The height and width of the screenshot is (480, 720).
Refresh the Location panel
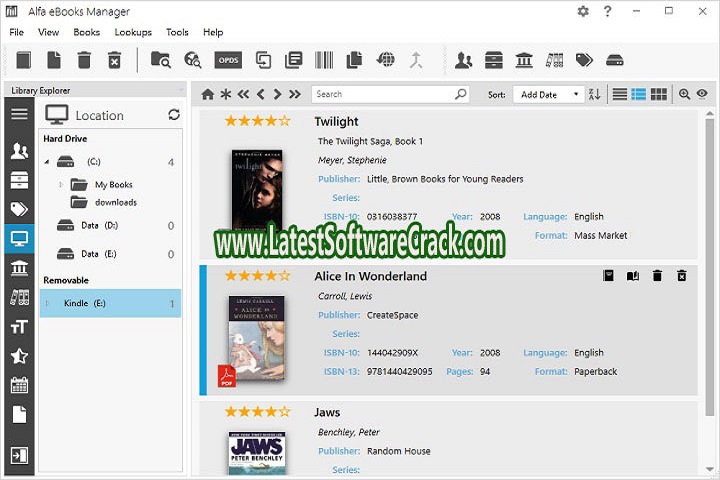(174, 114)
